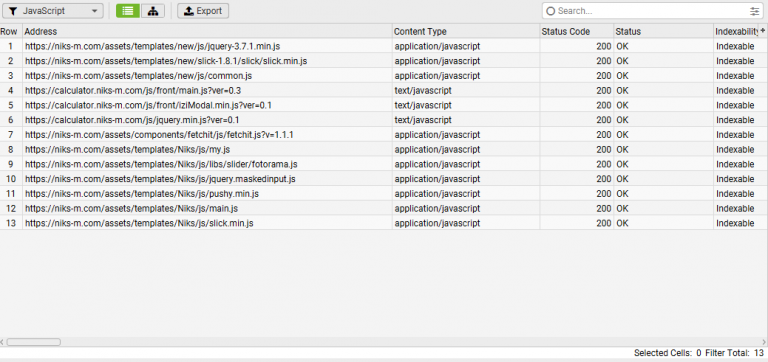Click horizontal scrollbar thumb at bottom
The image size is (768, 362).
pyautogui.click(x=33, y=342)
